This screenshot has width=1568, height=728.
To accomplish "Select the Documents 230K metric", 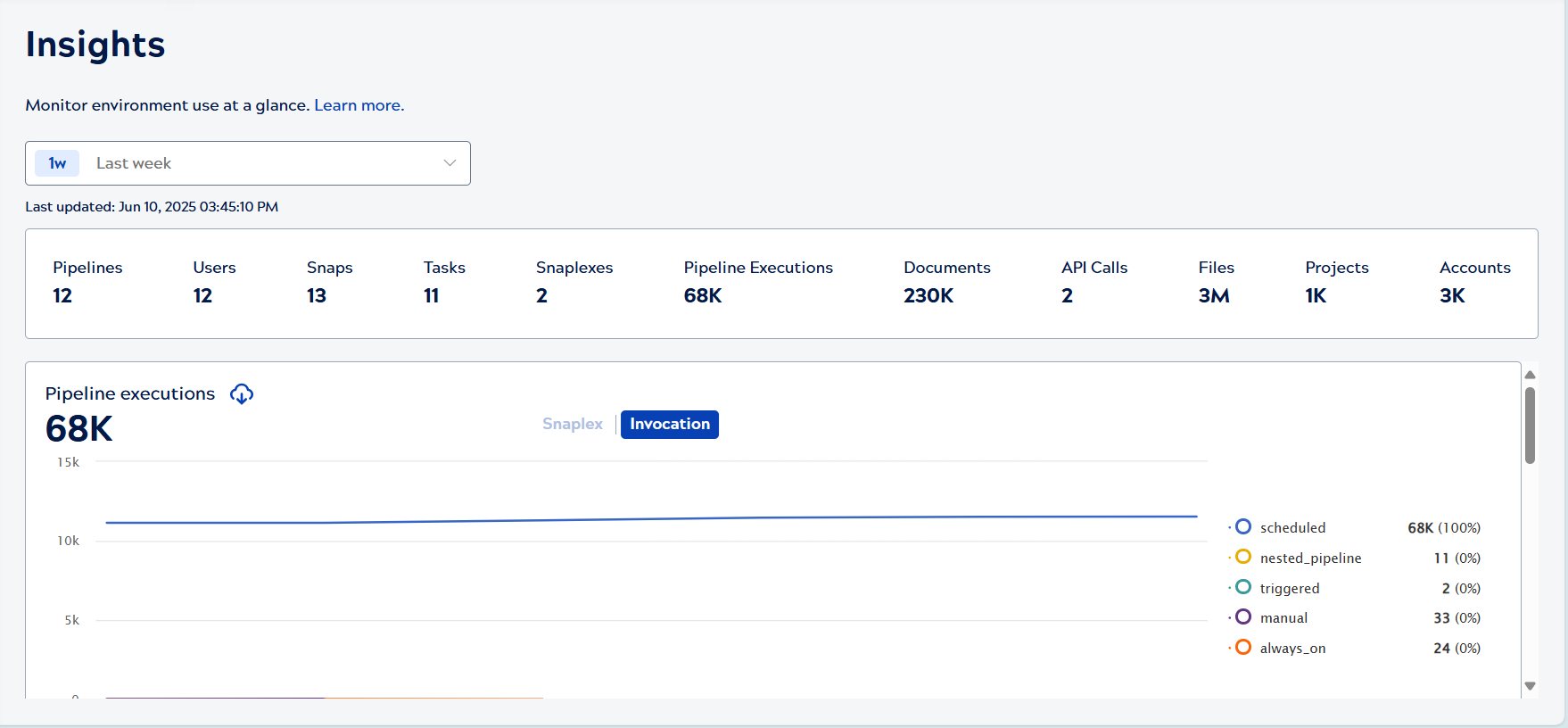I will tap(945, 281).
